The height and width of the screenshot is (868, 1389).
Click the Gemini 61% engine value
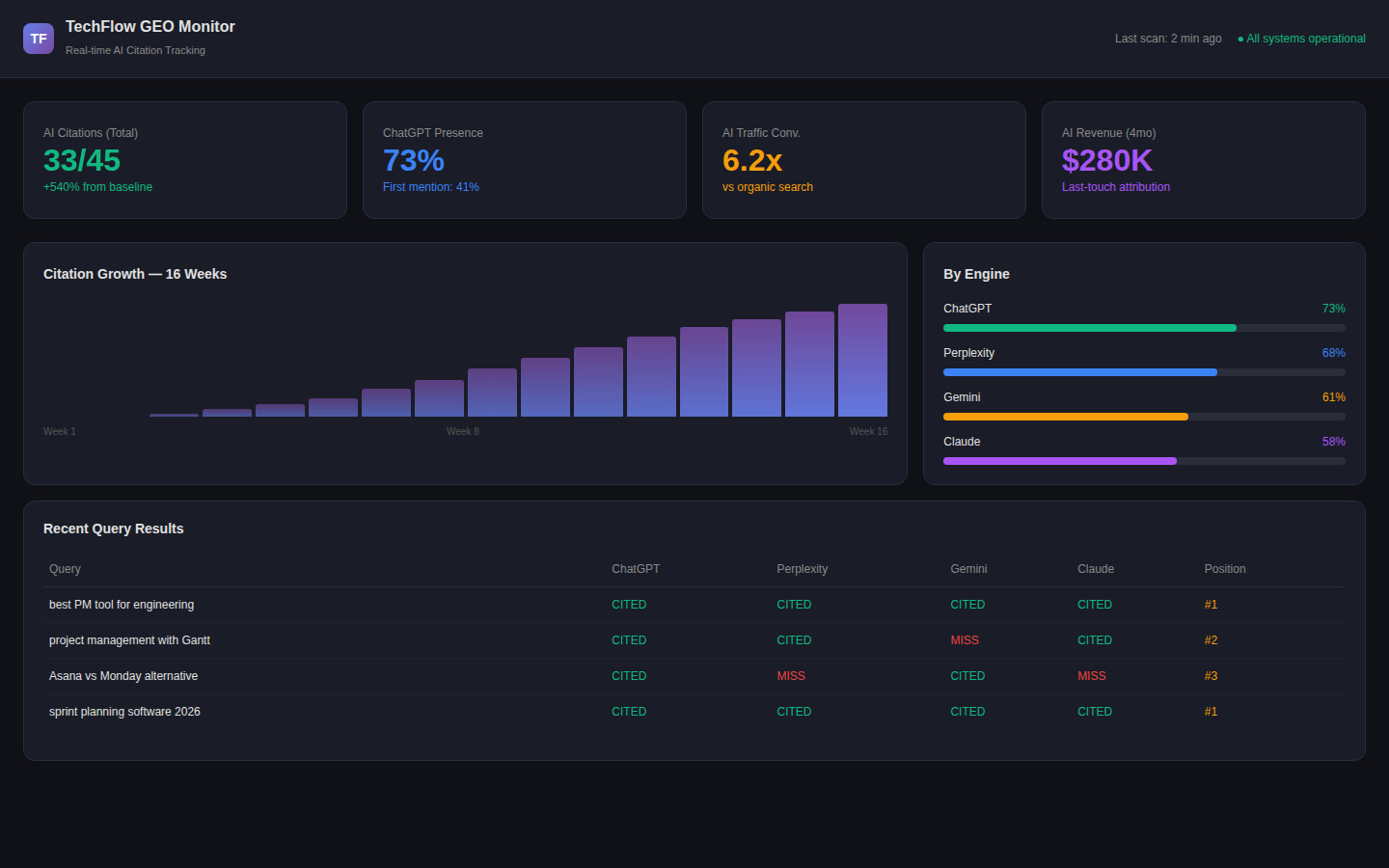1334,397
